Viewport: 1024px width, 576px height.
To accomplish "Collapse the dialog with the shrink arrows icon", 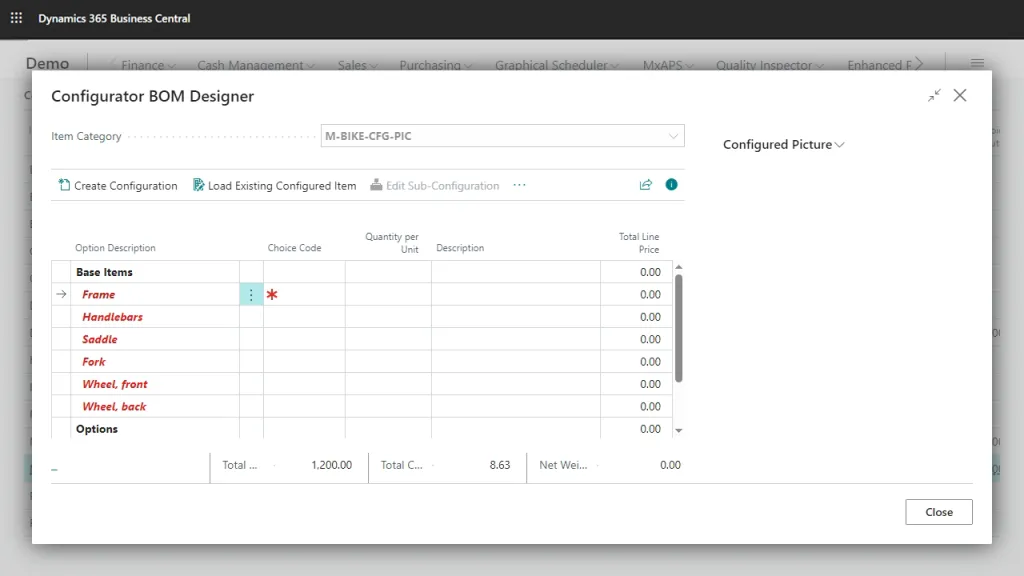I will click(934, 95).
